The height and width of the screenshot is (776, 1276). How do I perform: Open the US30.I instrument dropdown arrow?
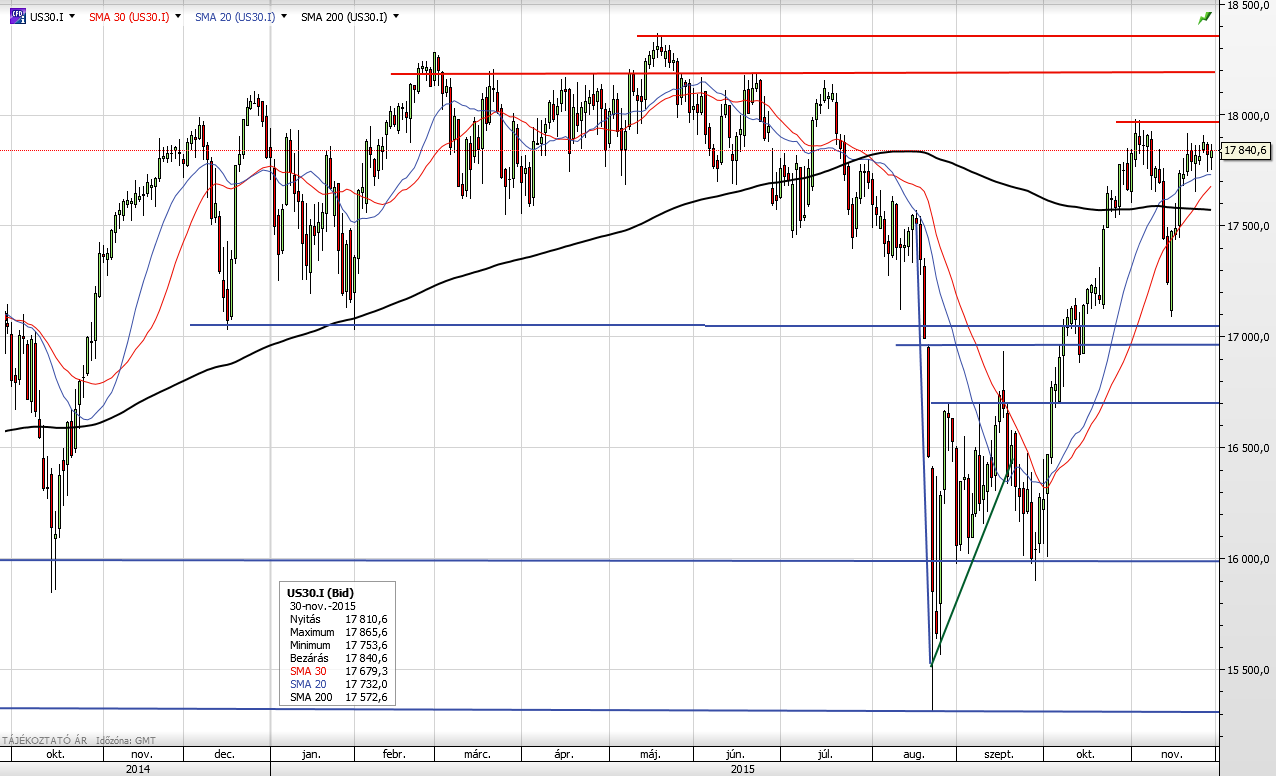point(71,17)
